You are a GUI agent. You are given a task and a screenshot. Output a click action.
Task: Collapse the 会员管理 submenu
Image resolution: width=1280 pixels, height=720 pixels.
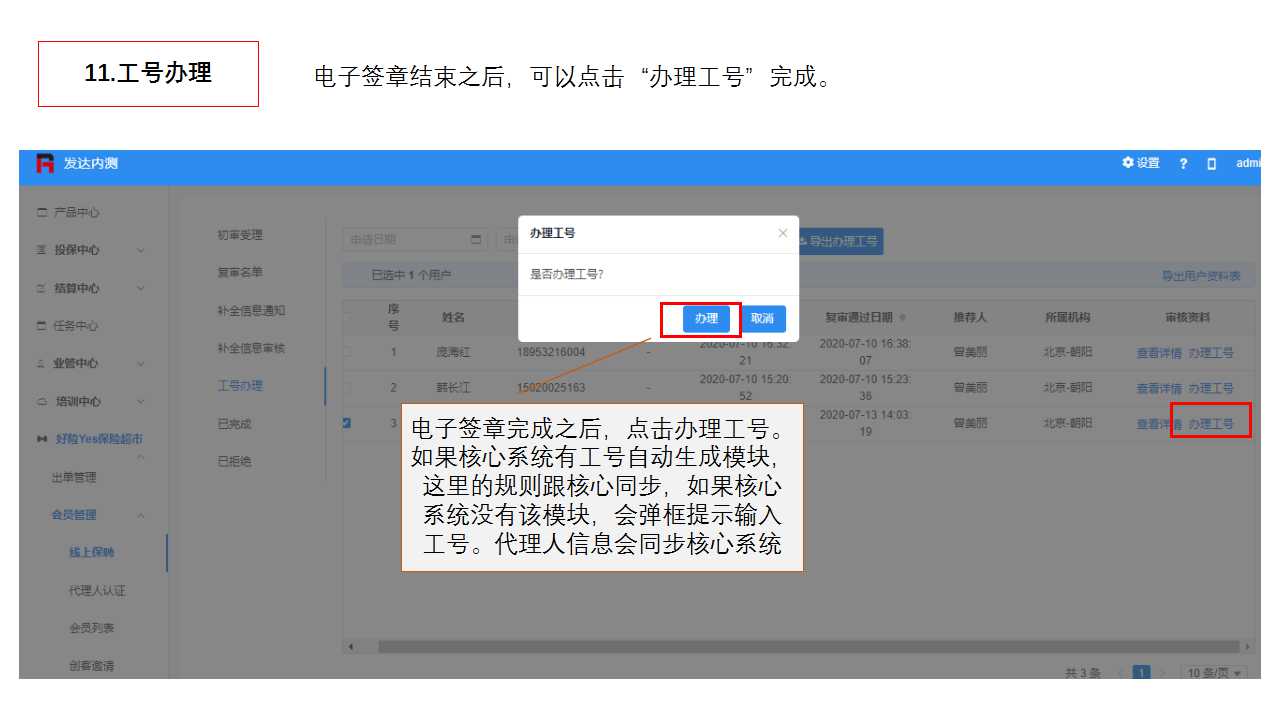140,515
